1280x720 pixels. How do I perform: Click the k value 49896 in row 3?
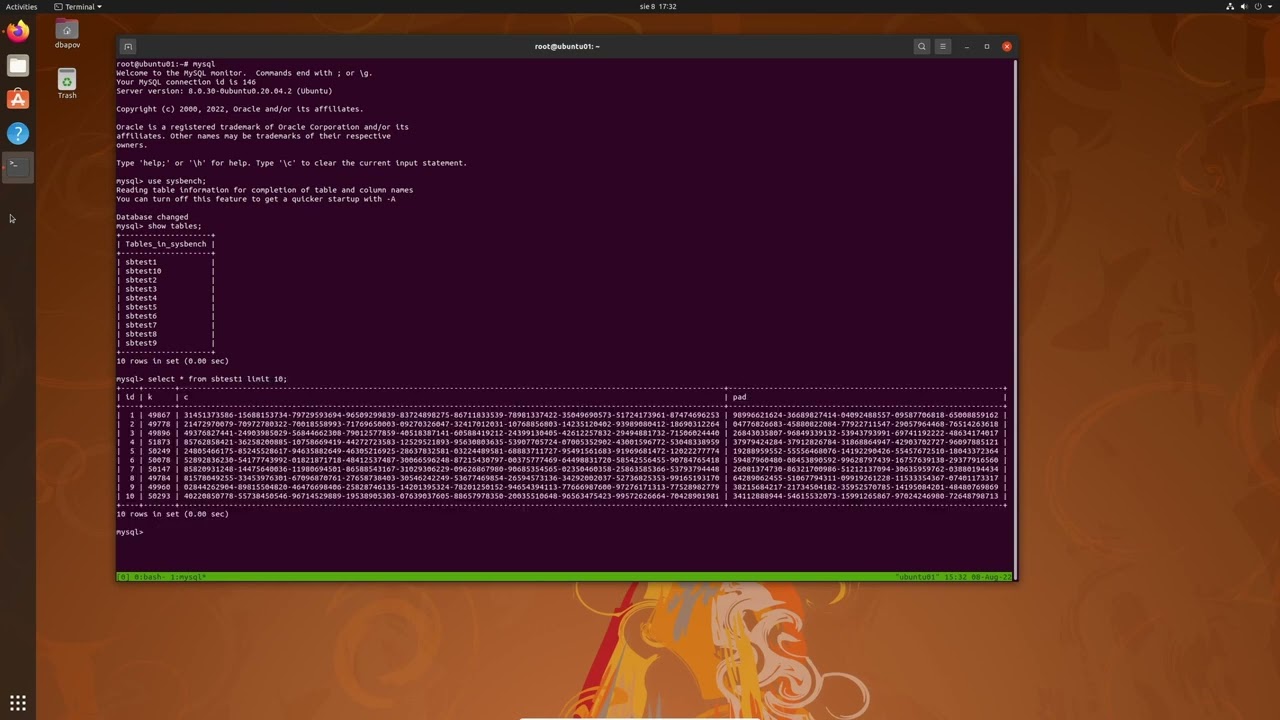click(x=159, y=433)
